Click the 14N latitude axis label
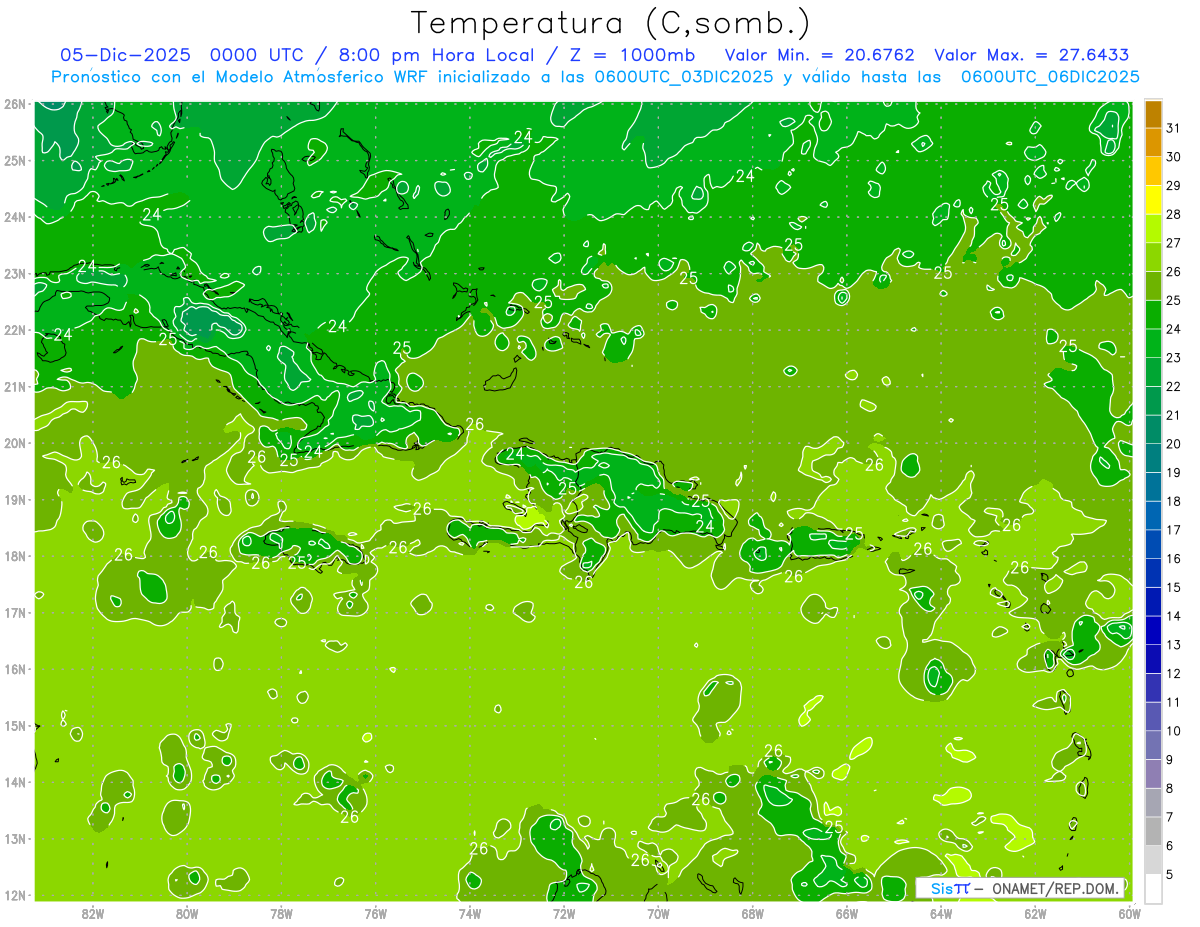This screenshot has height=927, width=1200. pos(15,782)
